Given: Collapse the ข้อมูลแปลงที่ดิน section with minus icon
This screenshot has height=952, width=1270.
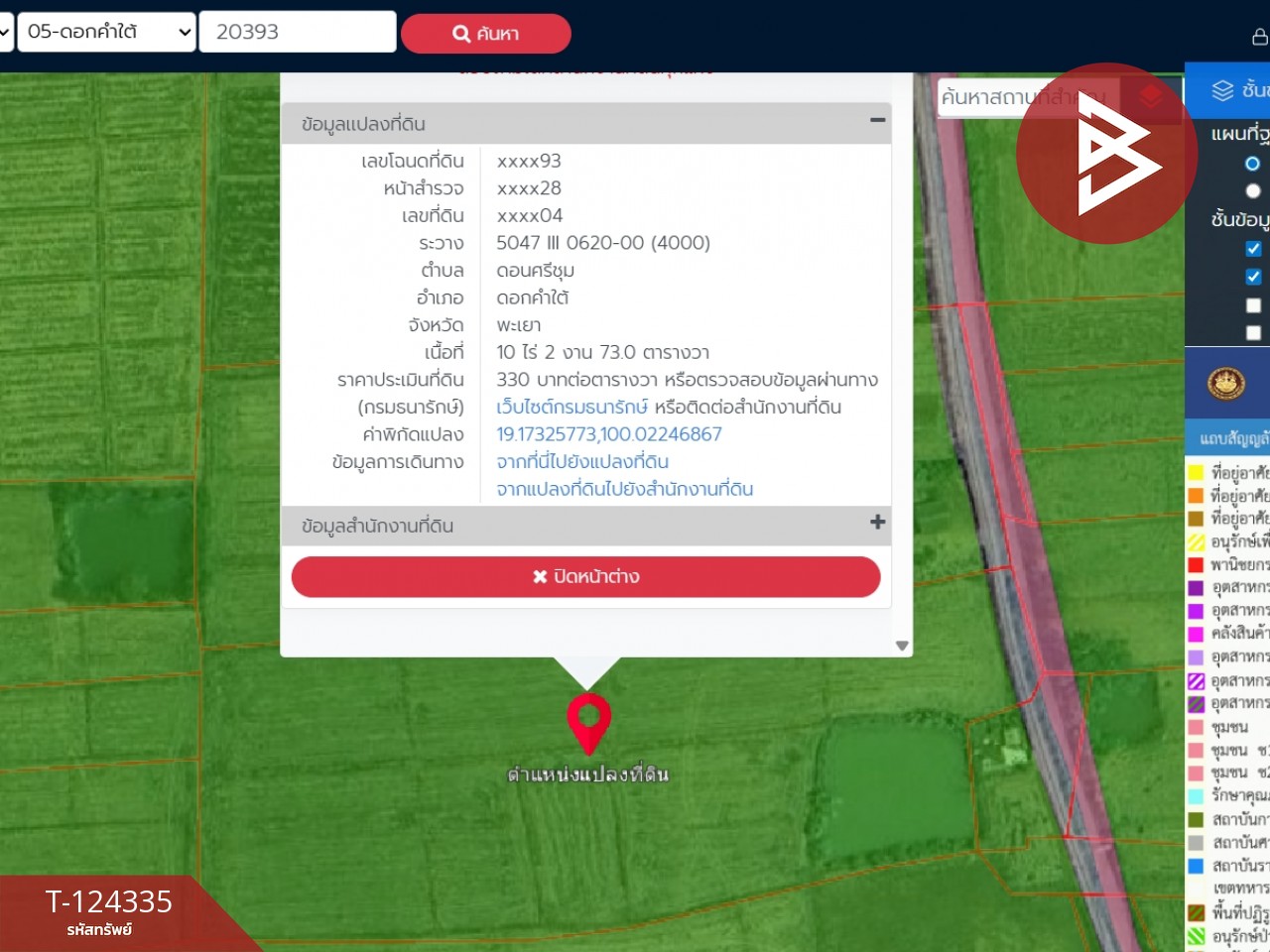Looking at the screenshot, I should click(877, 121).
